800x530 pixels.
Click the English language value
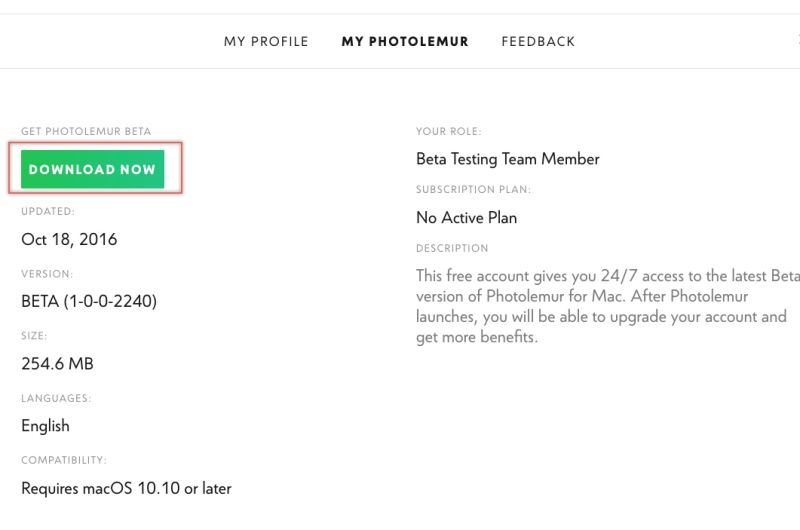[45, 426]
